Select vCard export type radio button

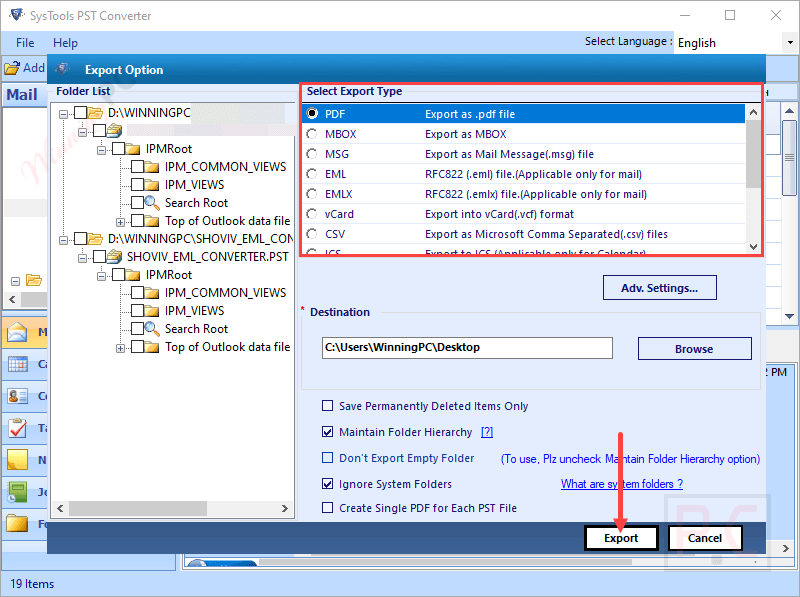(x=312, y=214)
